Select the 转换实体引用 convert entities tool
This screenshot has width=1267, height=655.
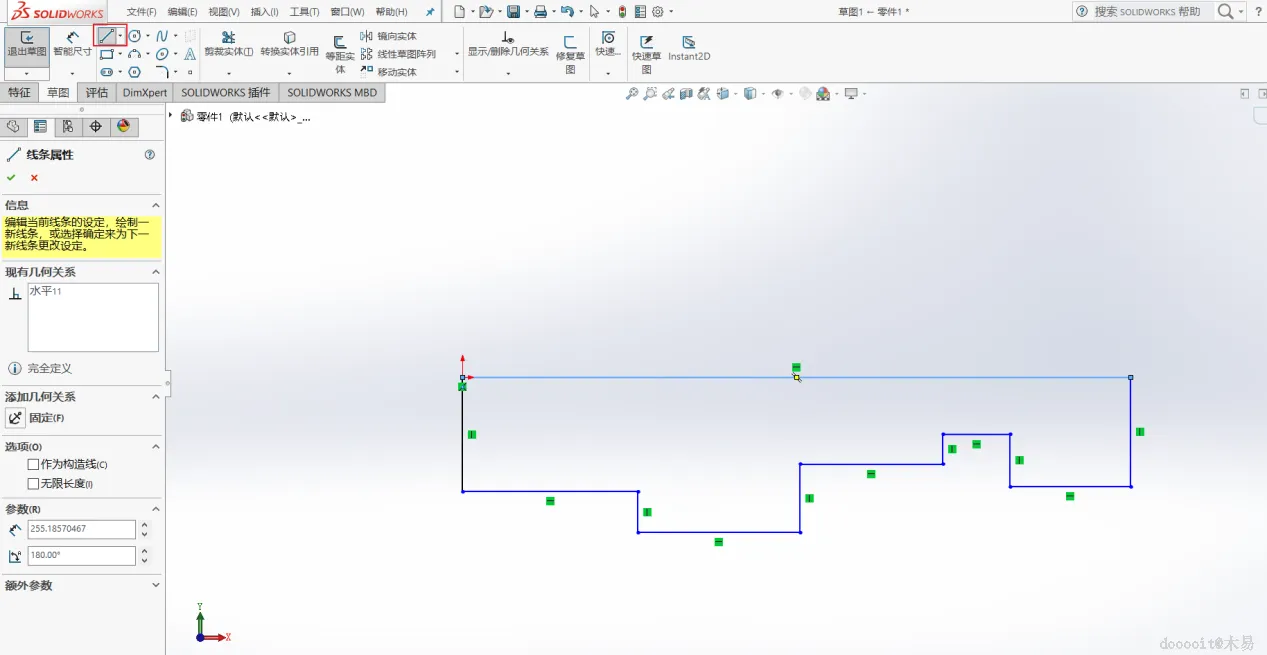[289, 43]
